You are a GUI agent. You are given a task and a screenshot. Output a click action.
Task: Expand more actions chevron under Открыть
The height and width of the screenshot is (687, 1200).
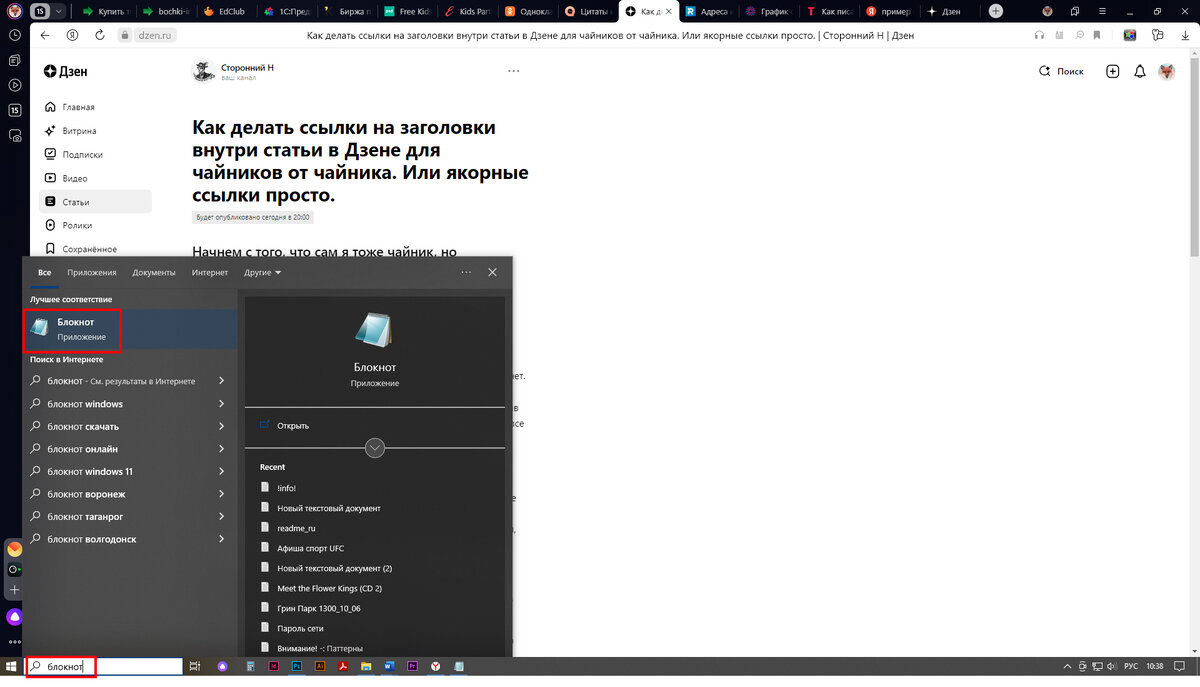pyautogui.click(x=375, y=448)
